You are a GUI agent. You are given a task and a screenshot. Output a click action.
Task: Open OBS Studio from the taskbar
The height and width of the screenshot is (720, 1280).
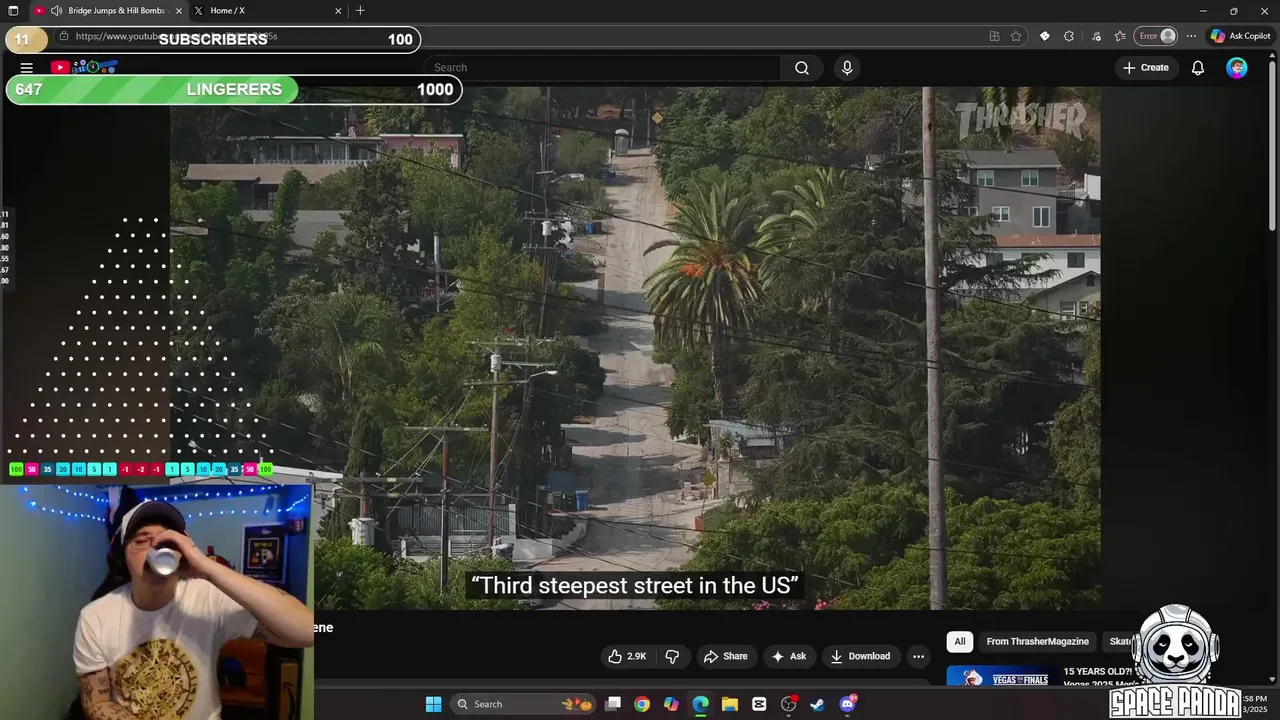tap(788, 704)
